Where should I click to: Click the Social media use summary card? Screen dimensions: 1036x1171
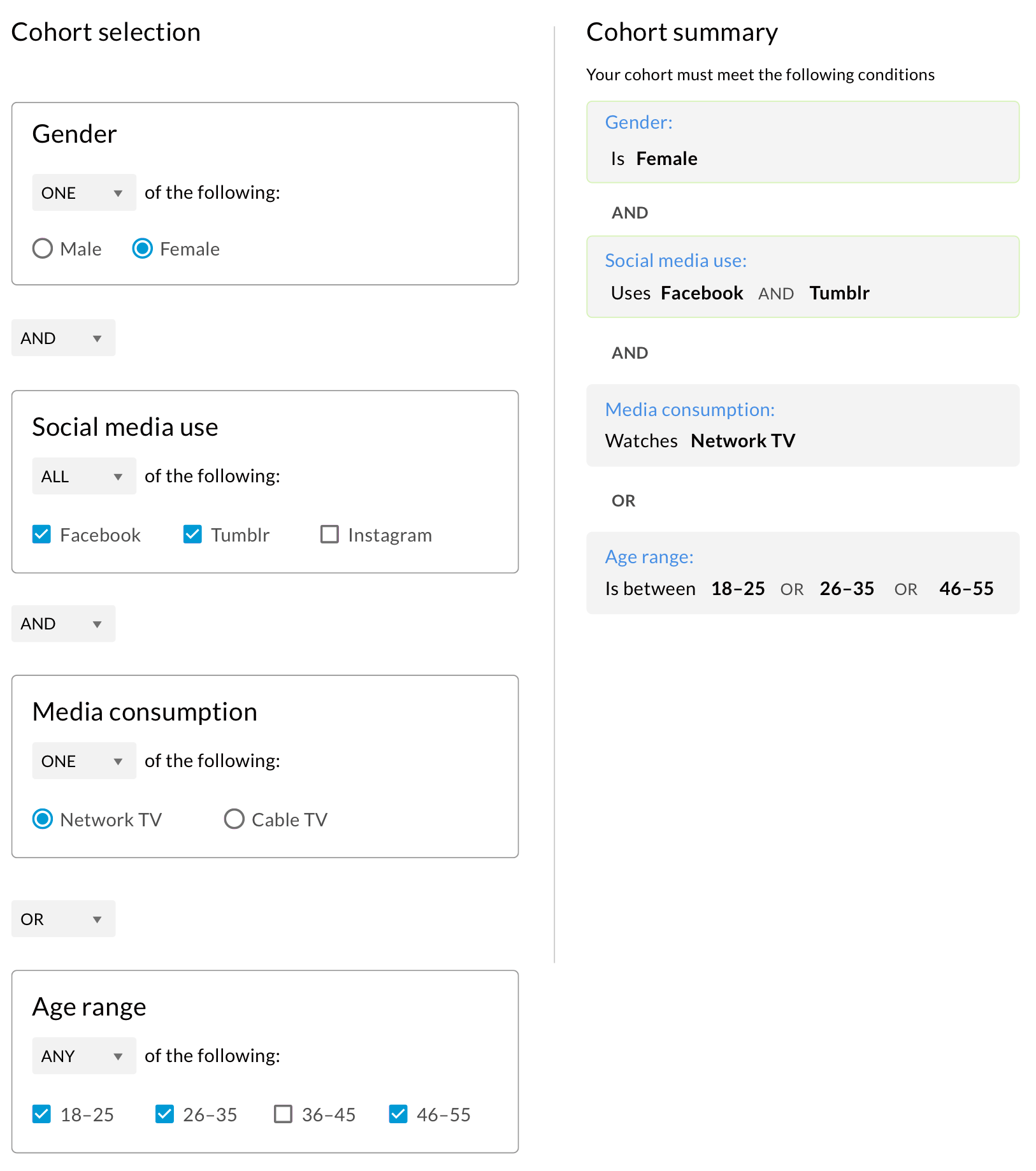(802, 277)
